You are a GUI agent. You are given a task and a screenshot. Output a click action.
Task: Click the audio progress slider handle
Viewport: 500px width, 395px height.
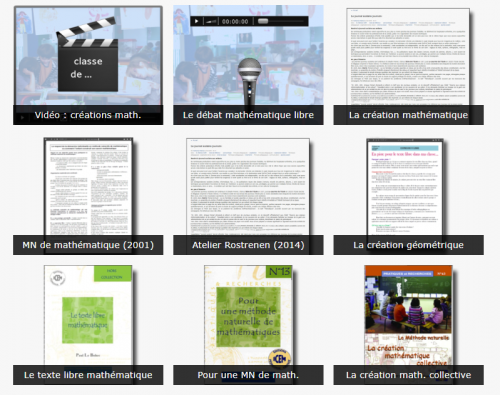tap(263, 21)
